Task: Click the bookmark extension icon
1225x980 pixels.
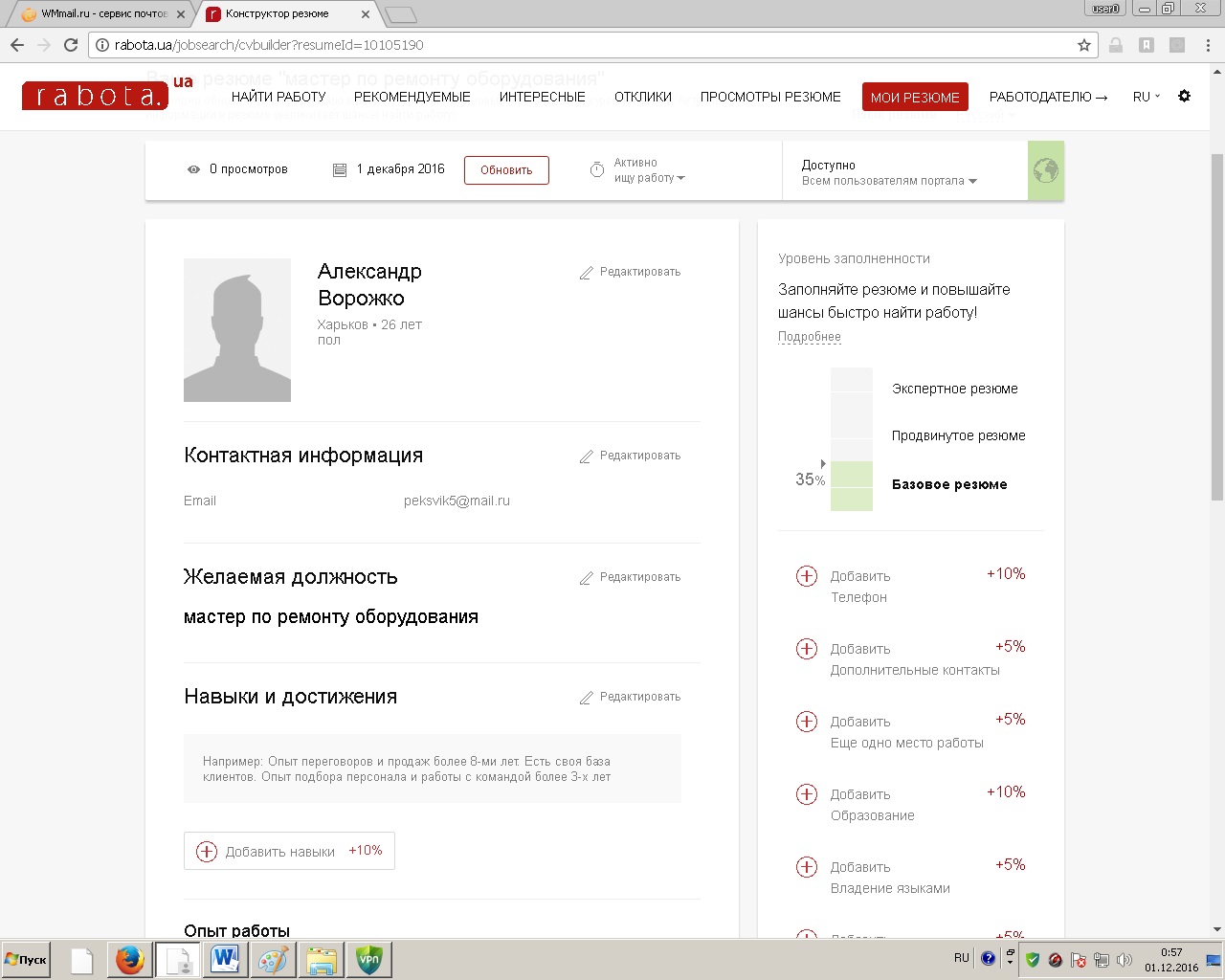Action: tap(1147, 45)
